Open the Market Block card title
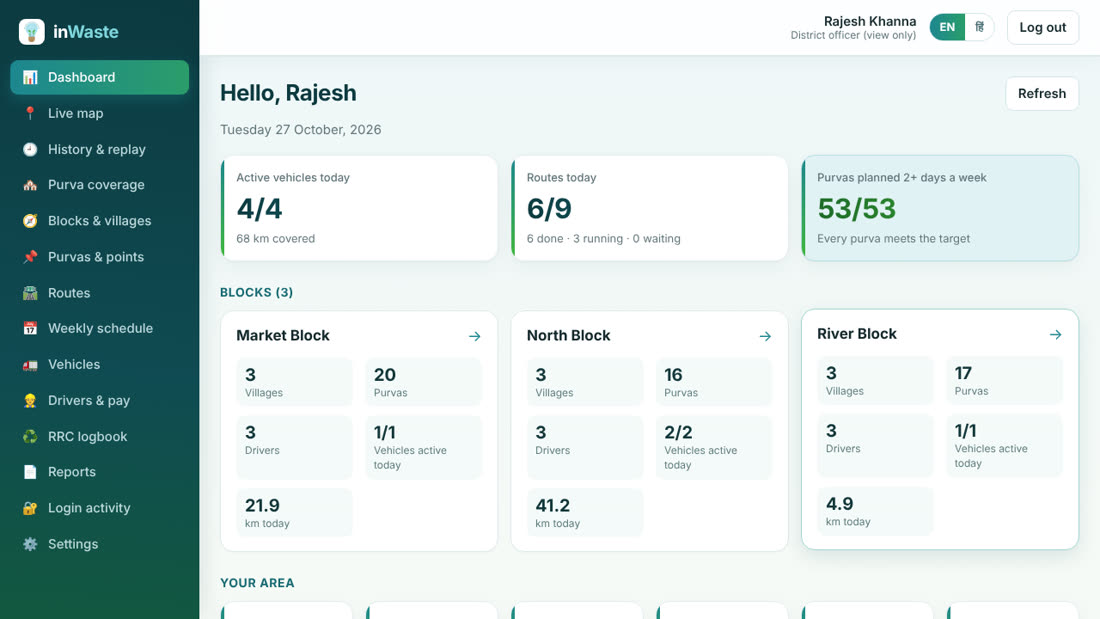The height and width of the screenshot is (619, 1100). point(283,335)
